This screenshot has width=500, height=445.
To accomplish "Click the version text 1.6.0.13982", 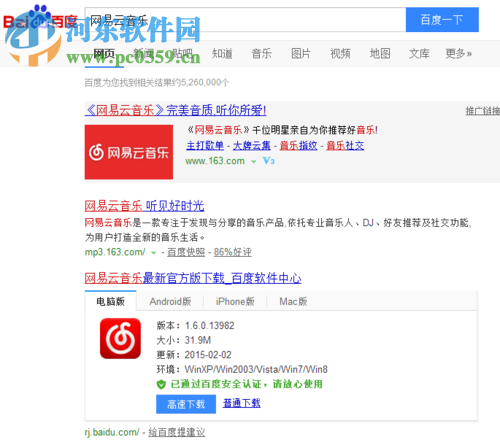I will point(210,325).
